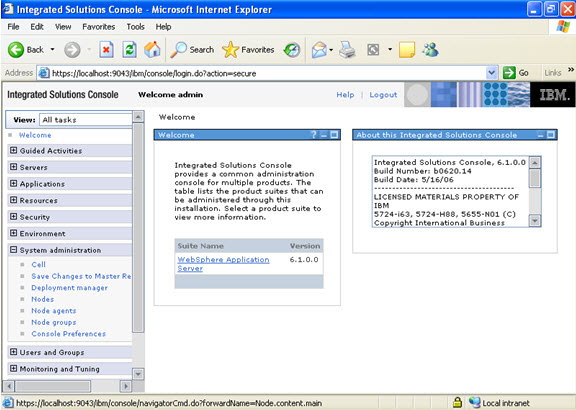Expand the Servers section
This screenshot has width=576, height=410.
click(14, 167)
